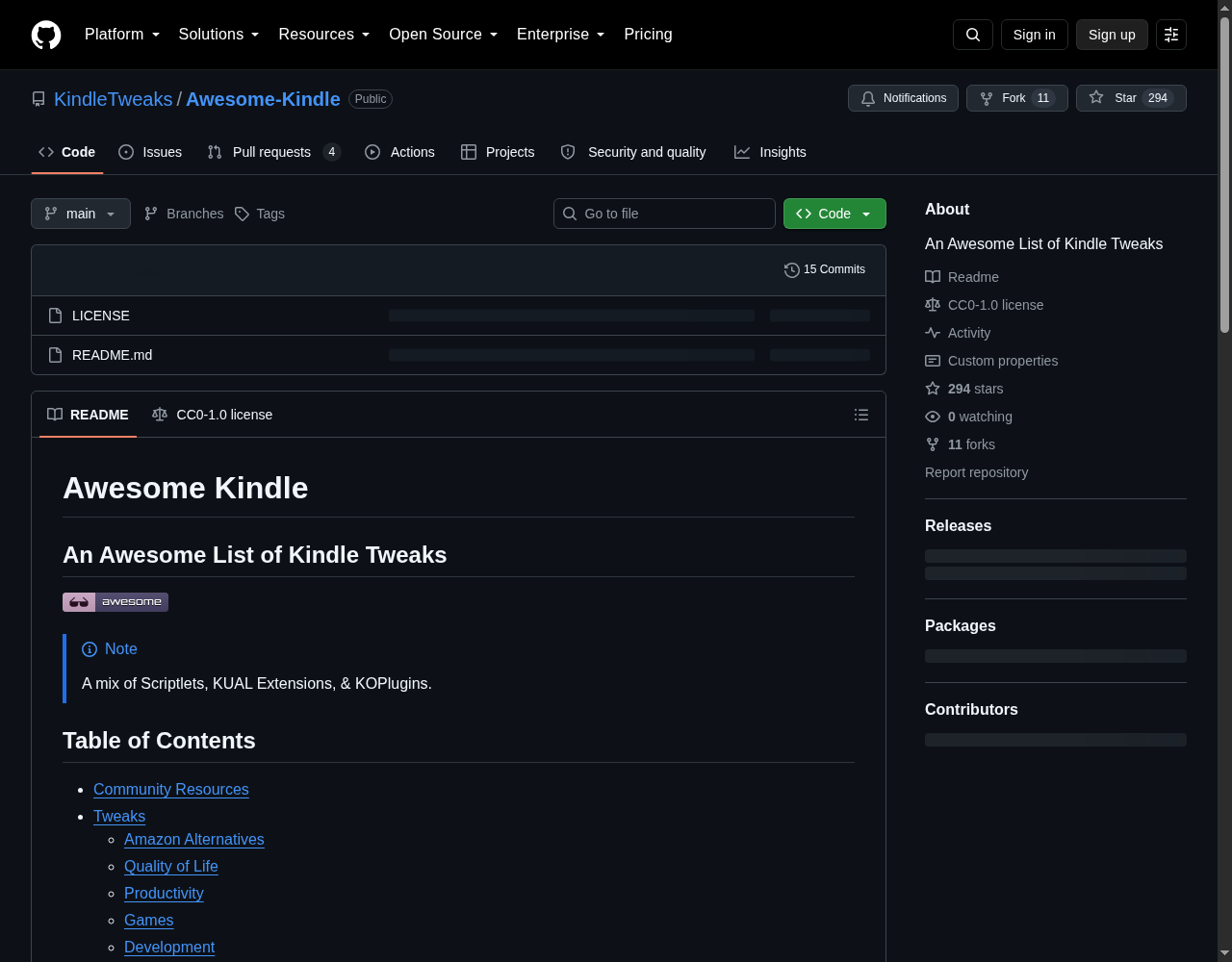
Task: Open the Tags link
Action: [x=260, y=214]
